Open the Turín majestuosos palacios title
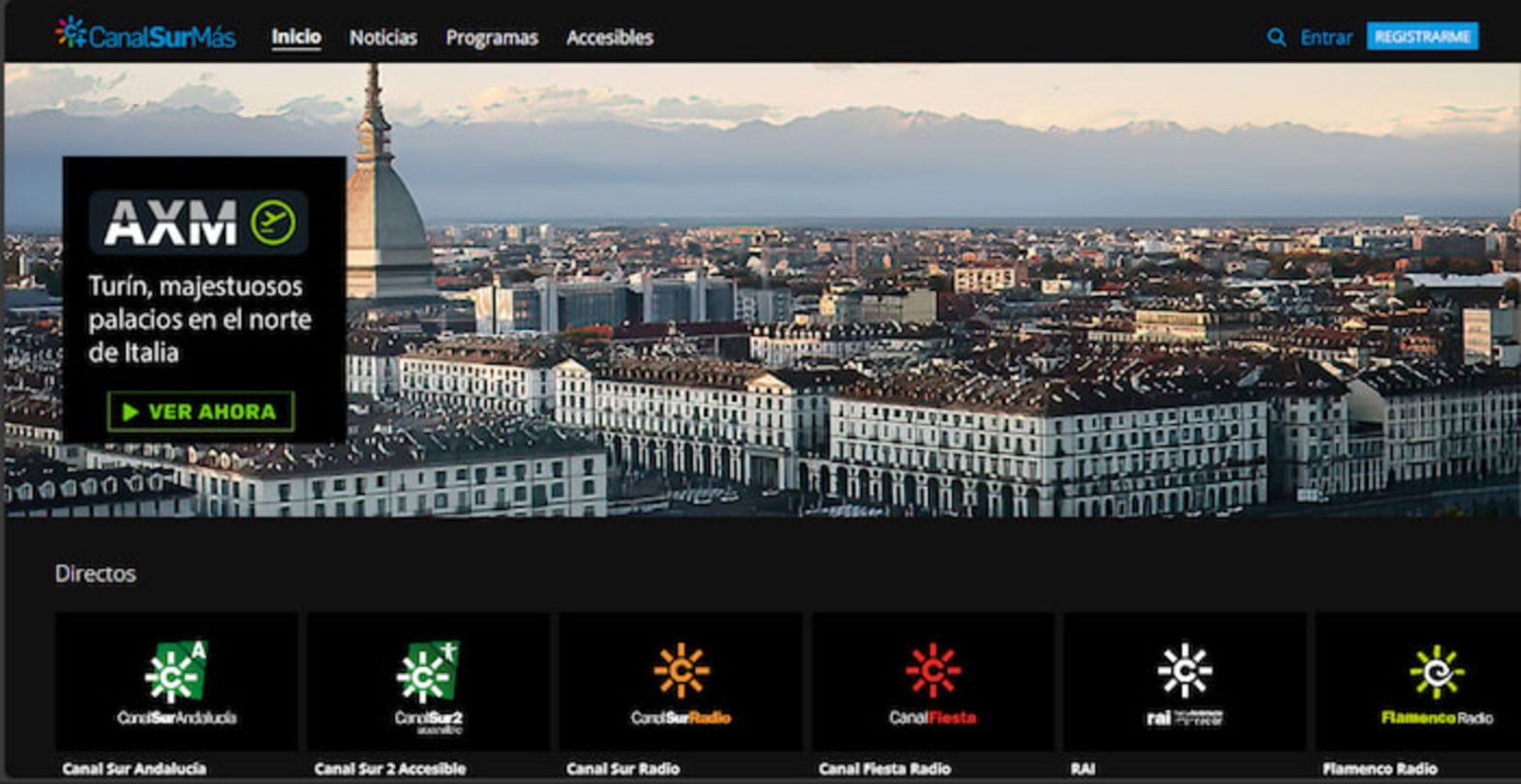Screen dimensions: 1521x784 coord(199,318)
